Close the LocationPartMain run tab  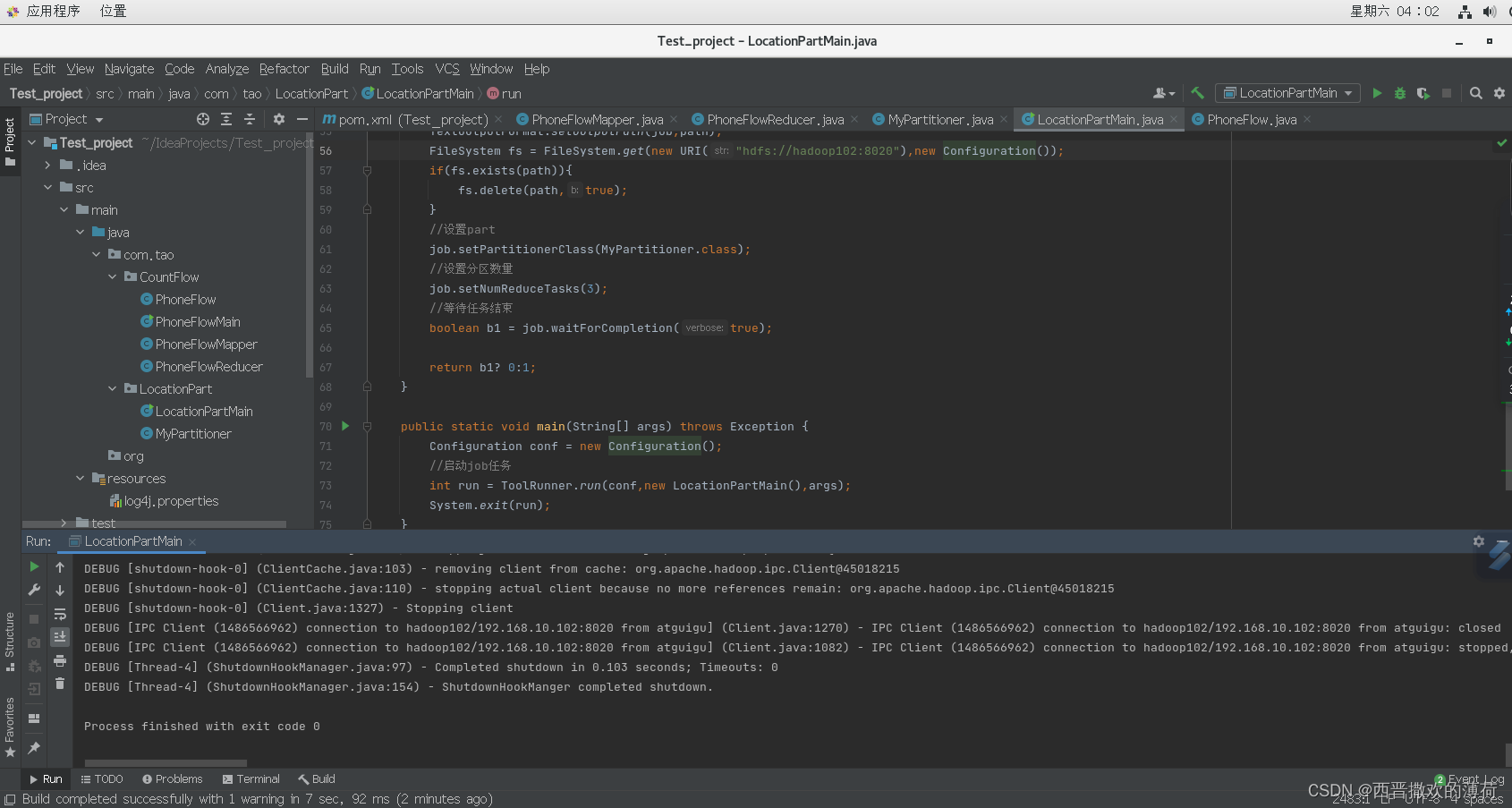point(192,541)
